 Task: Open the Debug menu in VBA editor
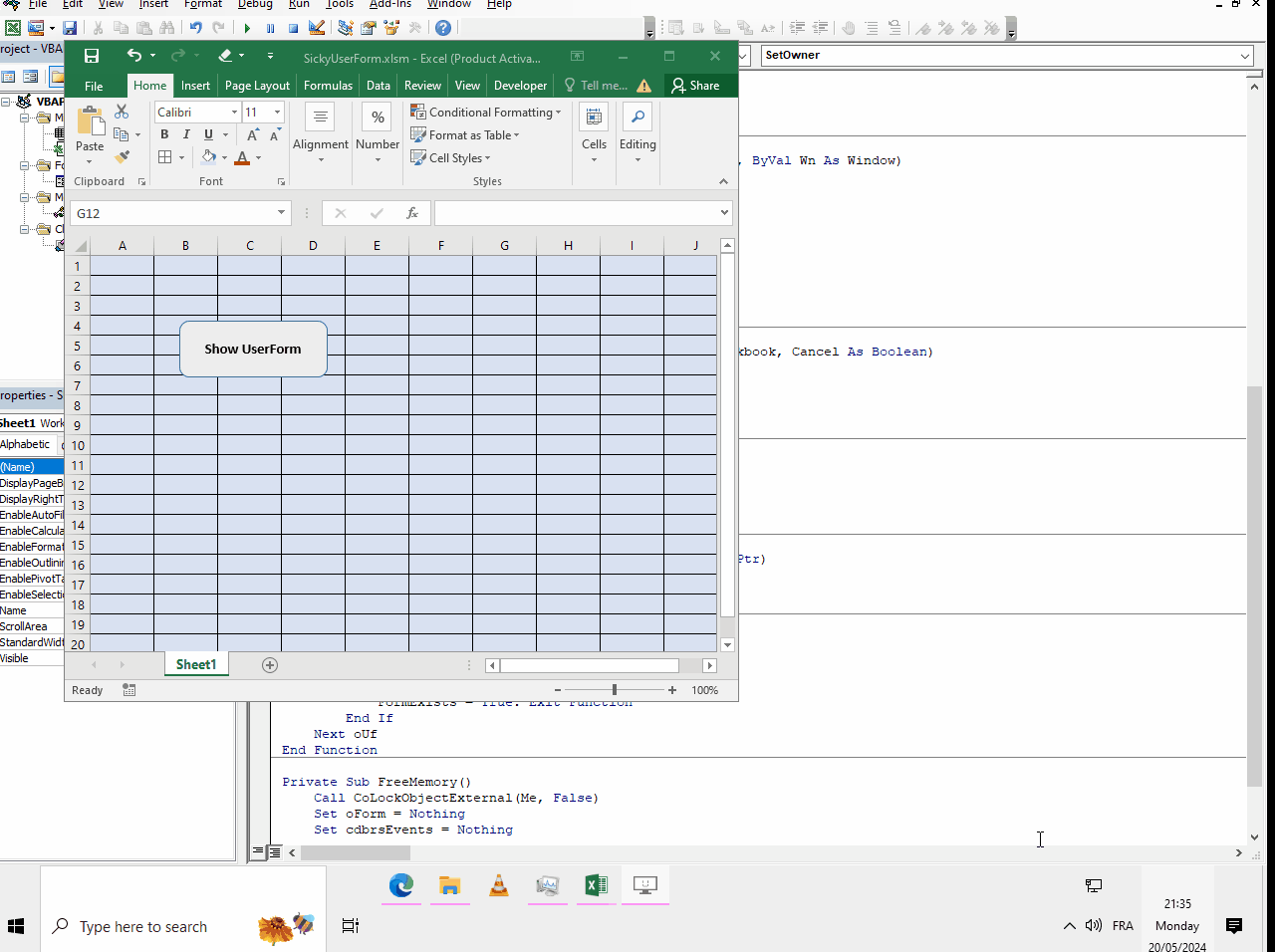coord(255,4)
